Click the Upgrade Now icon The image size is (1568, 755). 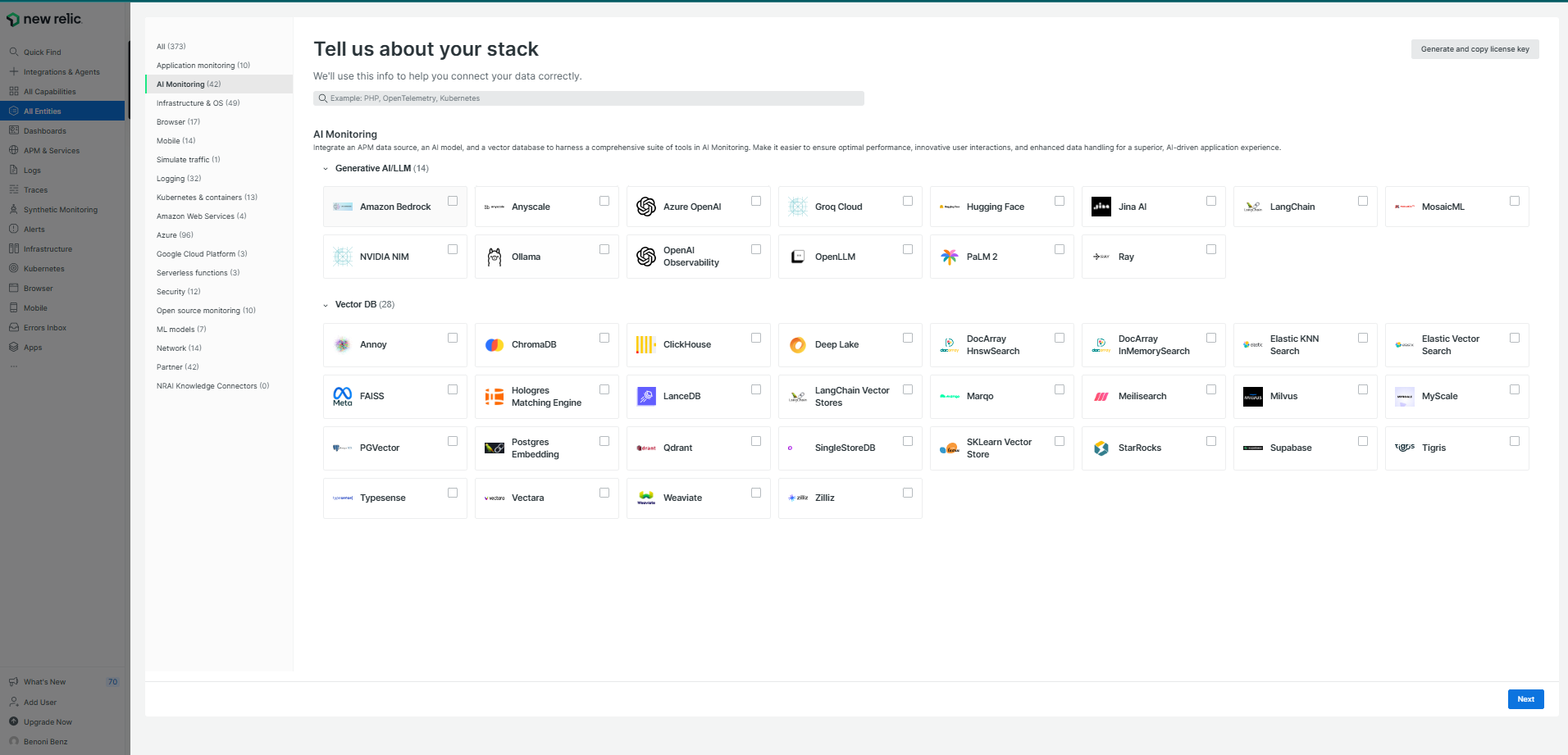click(x=13, y=721)
